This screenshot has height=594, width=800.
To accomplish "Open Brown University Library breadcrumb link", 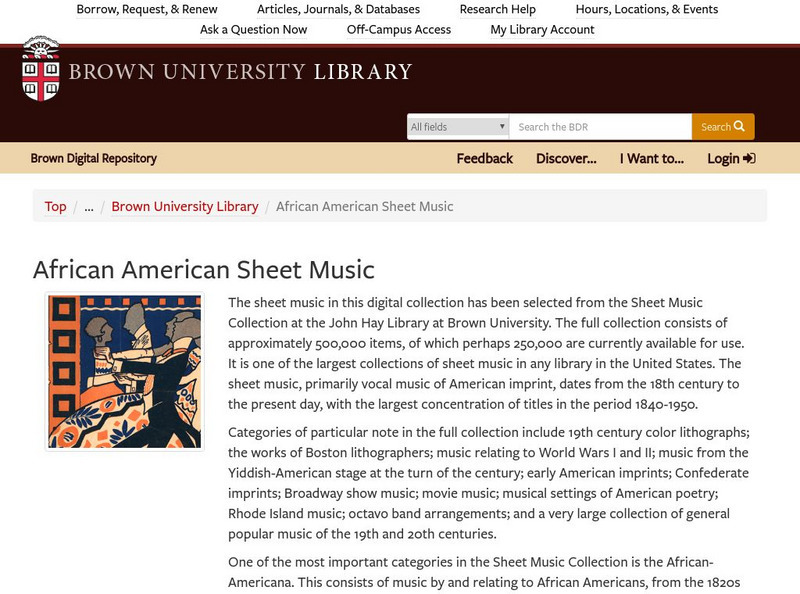I will tap(185, 206).
